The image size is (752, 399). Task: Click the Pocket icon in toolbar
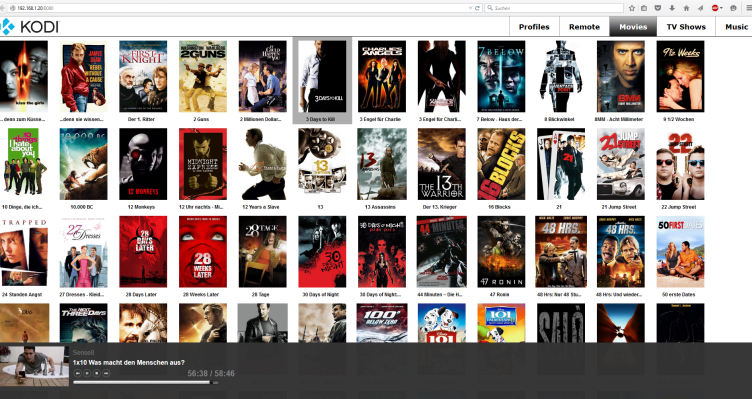click(658, 8)
